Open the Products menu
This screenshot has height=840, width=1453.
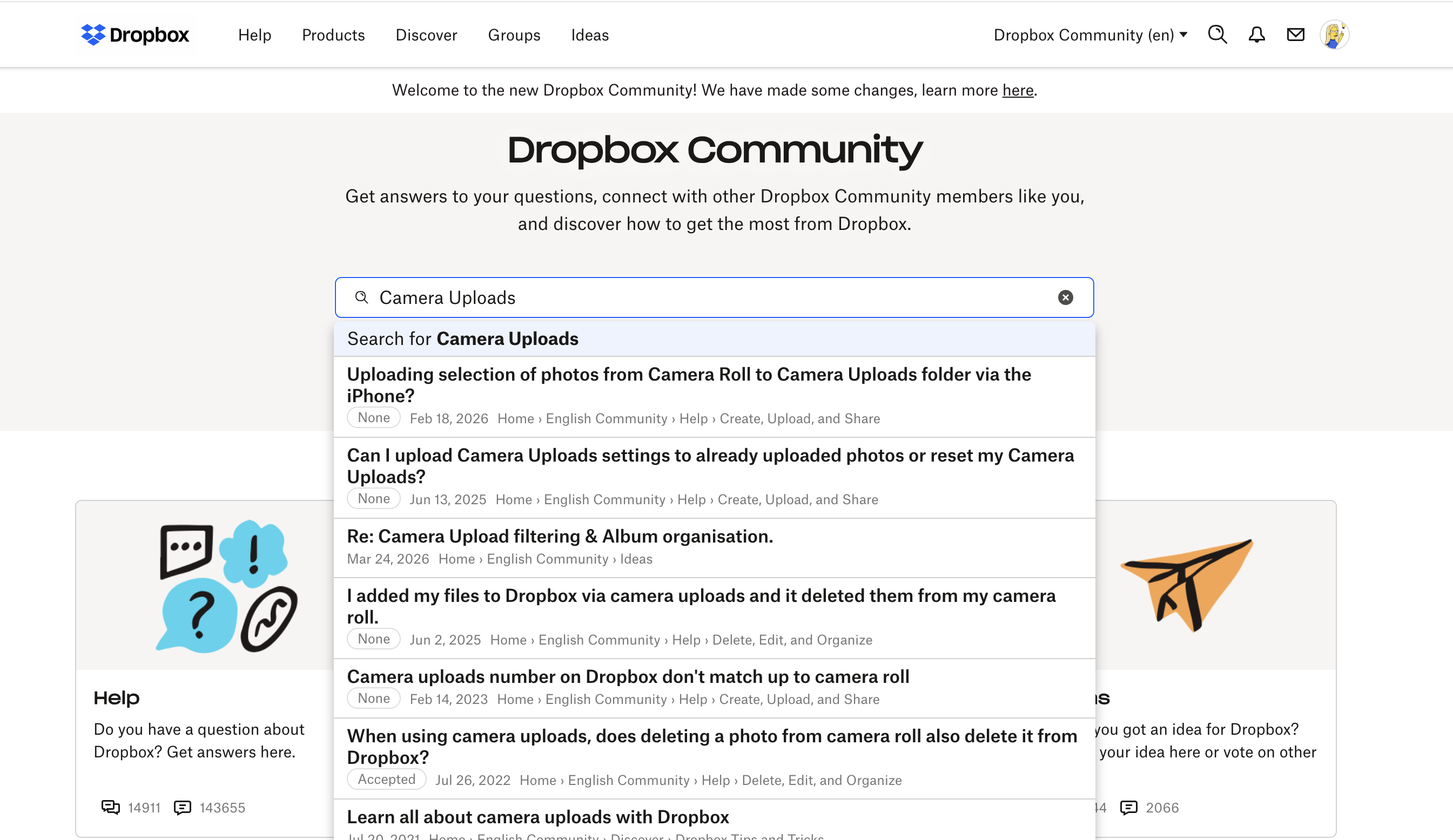333,35
